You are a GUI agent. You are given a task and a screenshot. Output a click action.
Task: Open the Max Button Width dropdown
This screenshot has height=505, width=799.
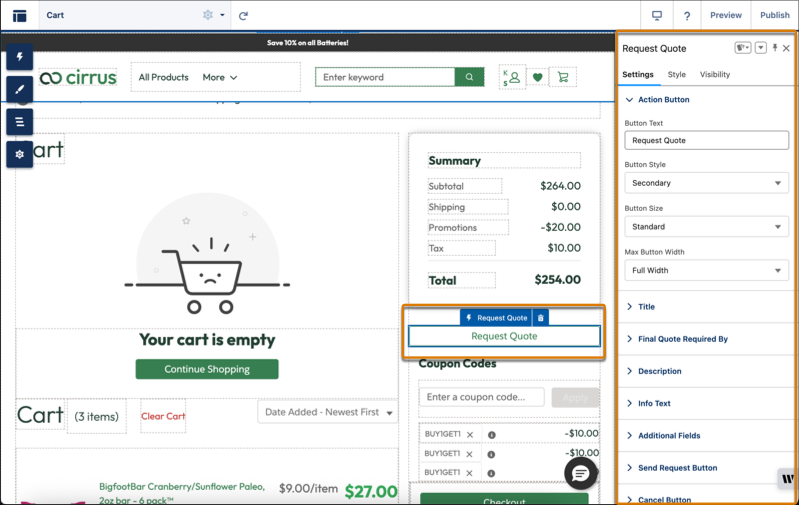(706, 271)
